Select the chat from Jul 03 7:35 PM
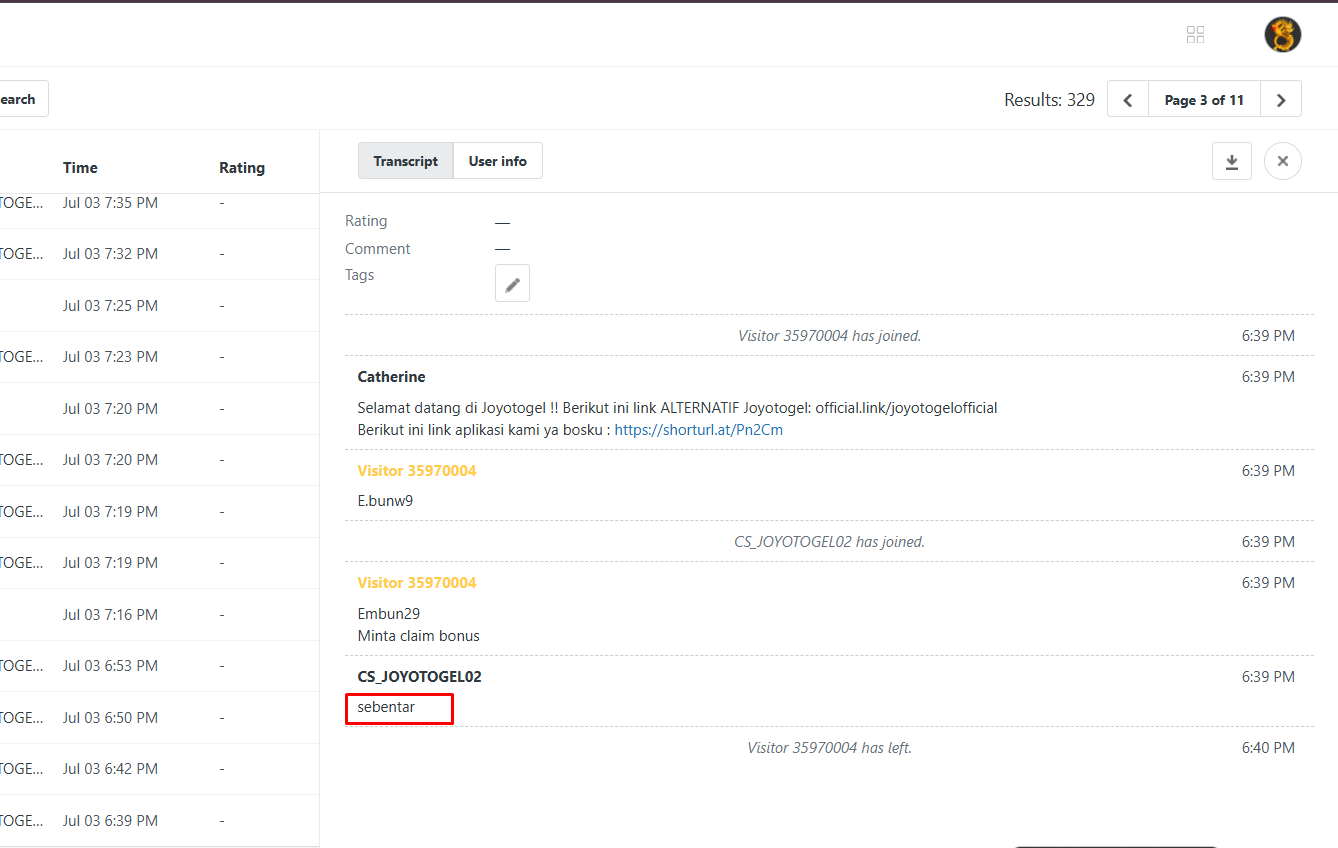 (x=160, y=206)
